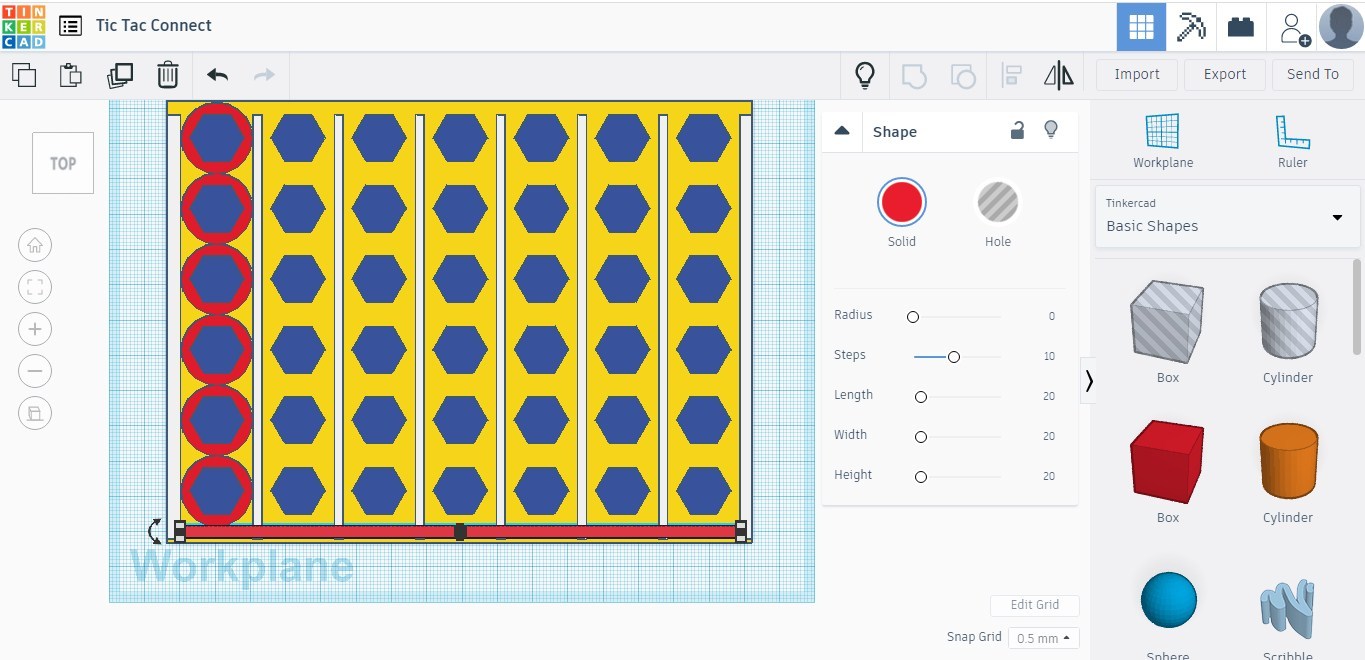Click the Paste icon
This screenshot has height=660, width=1365.
70,75
